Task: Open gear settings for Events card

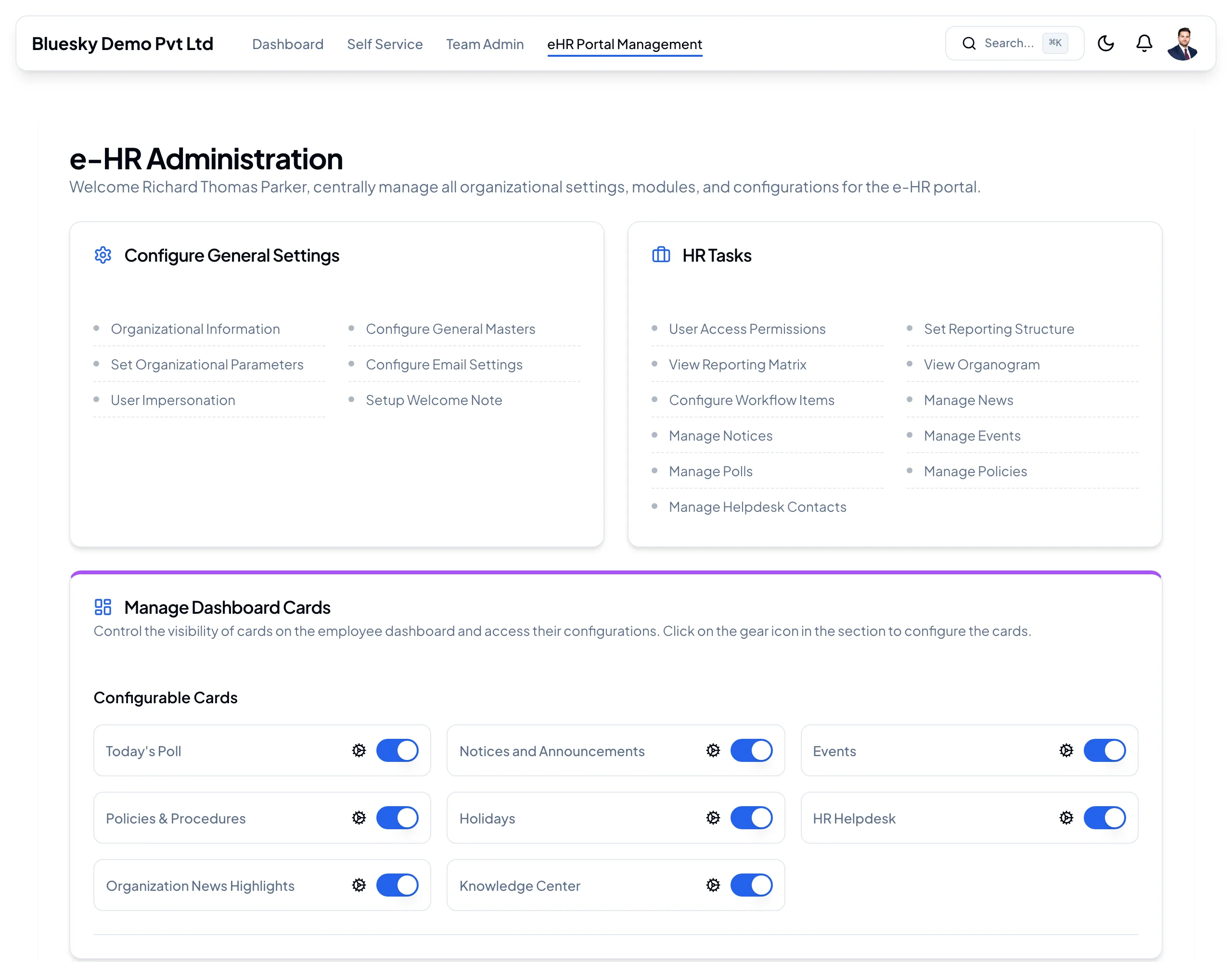Action: [1066, 750]
